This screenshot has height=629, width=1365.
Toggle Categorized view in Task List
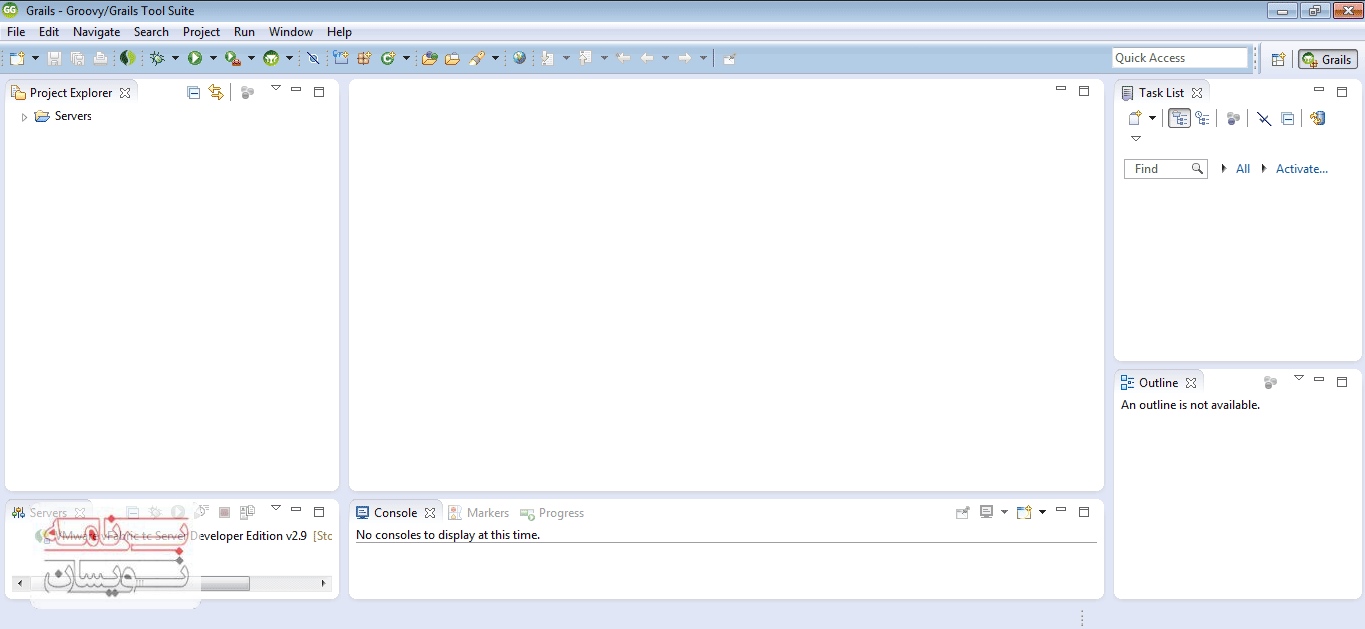point(1179,118)
